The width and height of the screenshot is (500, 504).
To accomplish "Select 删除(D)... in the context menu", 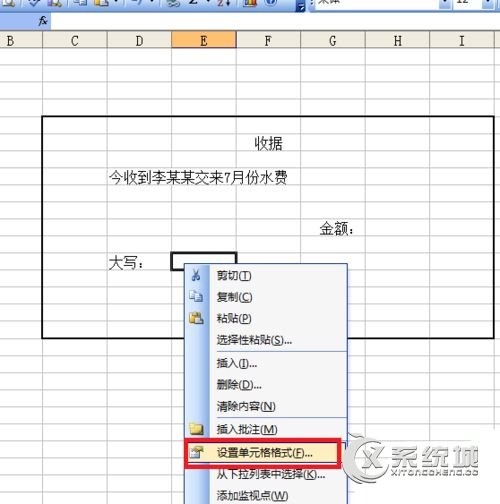I will (x=265, y=385).
